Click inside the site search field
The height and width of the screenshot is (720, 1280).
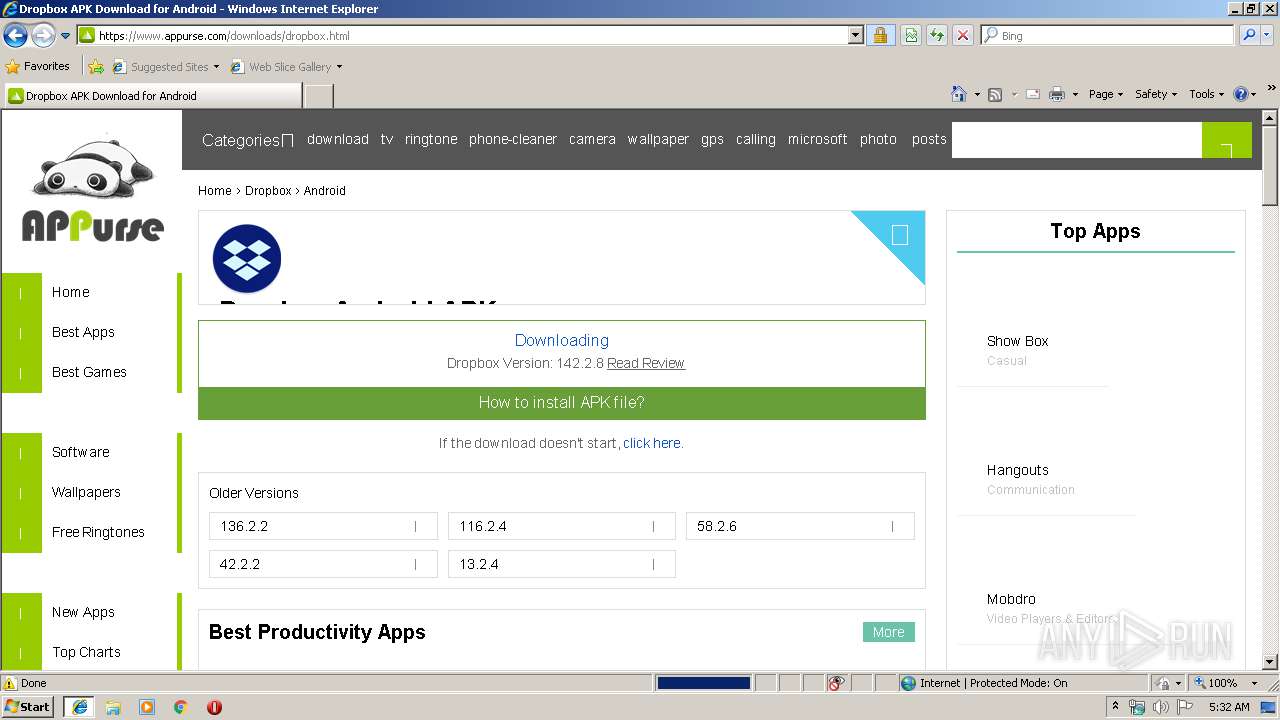click(1076, 140)
